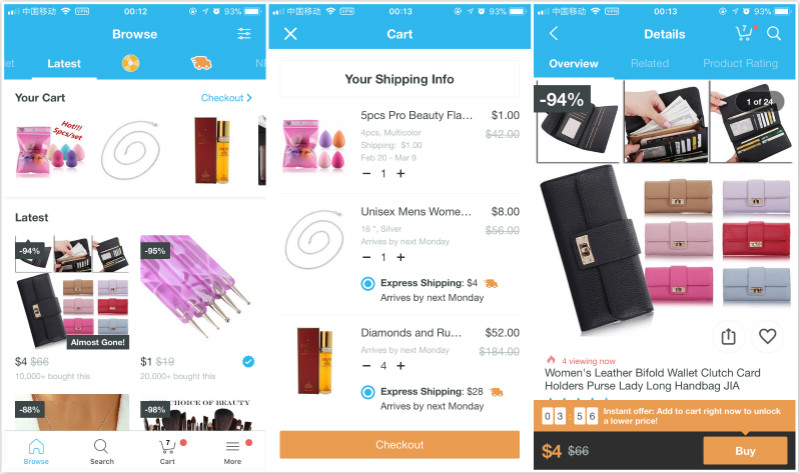Viewport: 800px width, 474px height.
Task: Select Express Shipping $4 radio option
Action: [x=367, y=284]
